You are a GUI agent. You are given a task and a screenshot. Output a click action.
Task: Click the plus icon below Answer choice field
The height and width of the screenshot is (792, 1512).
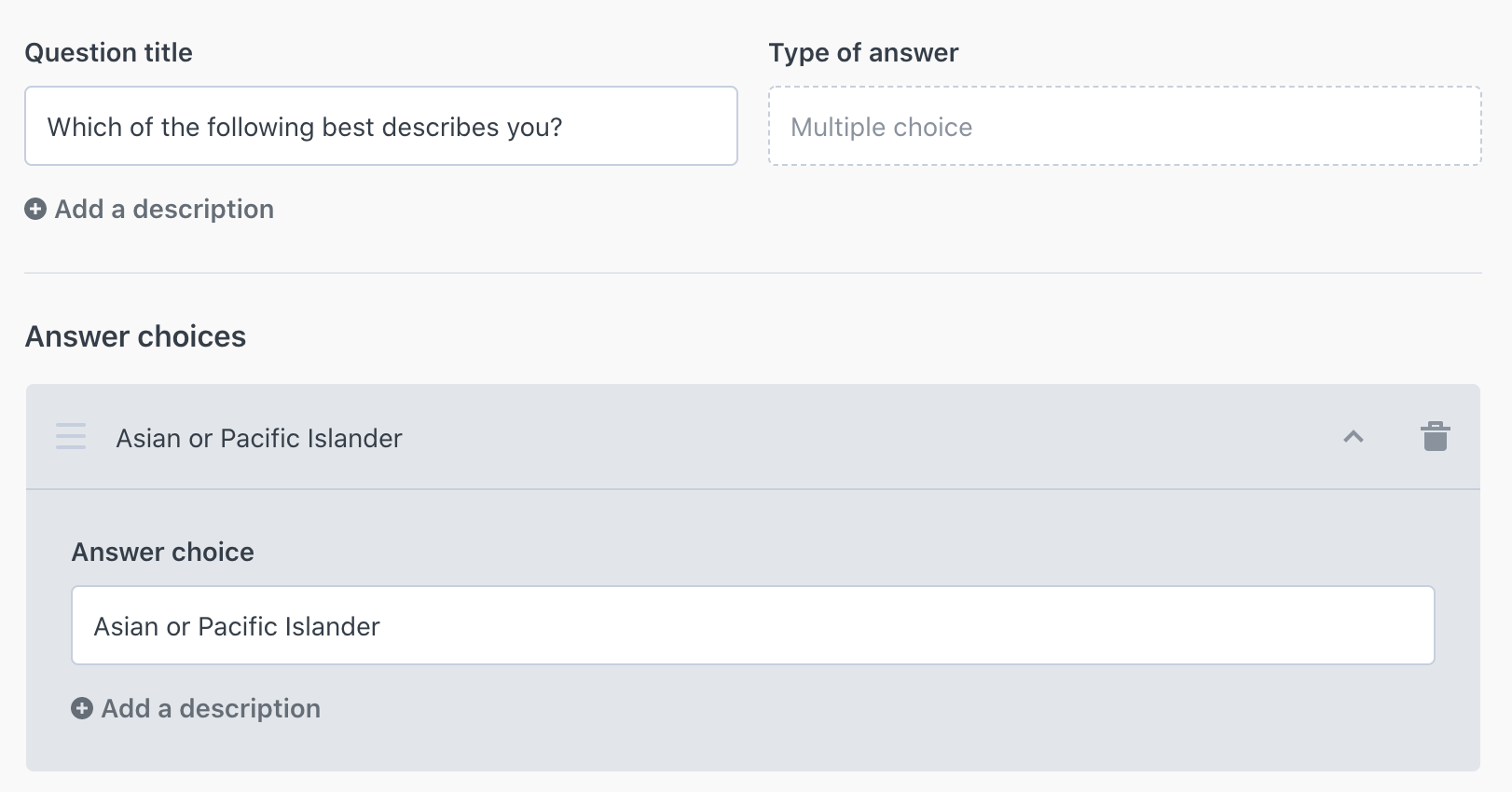(x=82, y=708)
